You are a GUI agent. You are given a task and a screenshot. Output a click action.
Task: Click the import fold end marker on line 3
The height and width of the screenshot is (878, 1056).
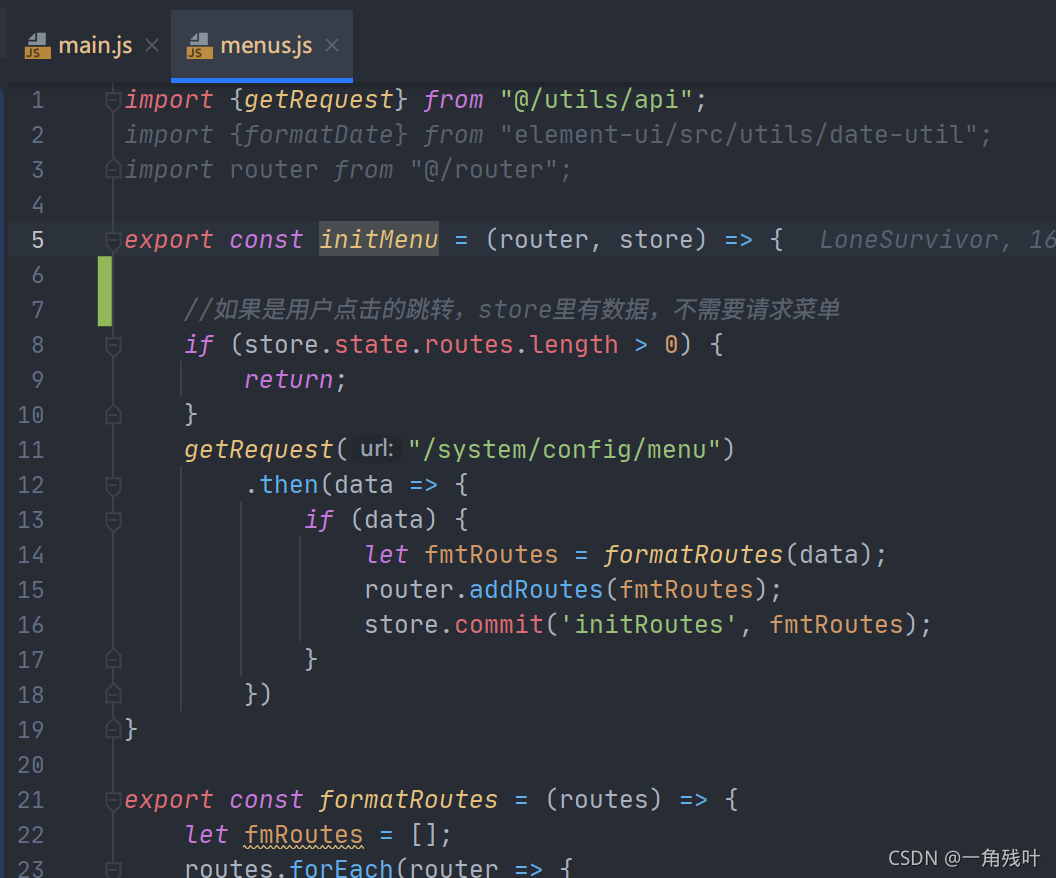[x=113, y=170]
